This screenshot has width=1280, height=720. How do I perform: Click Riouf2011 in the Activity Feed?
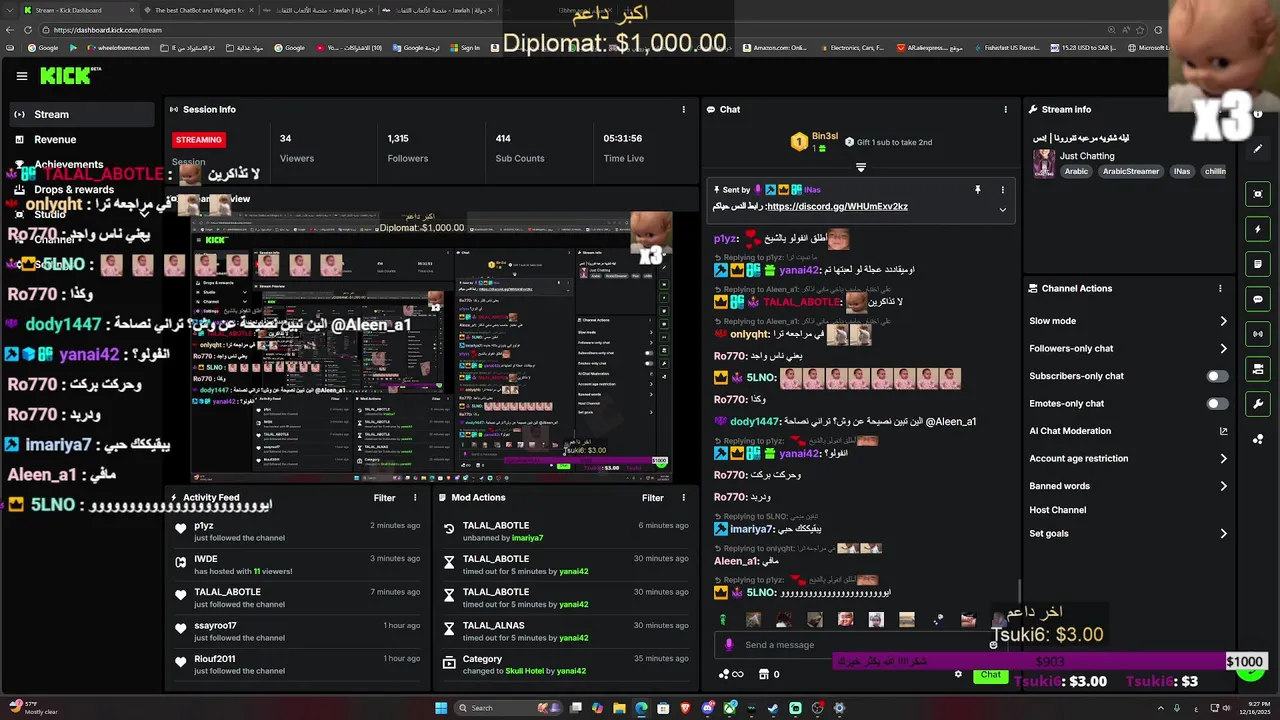215,658
